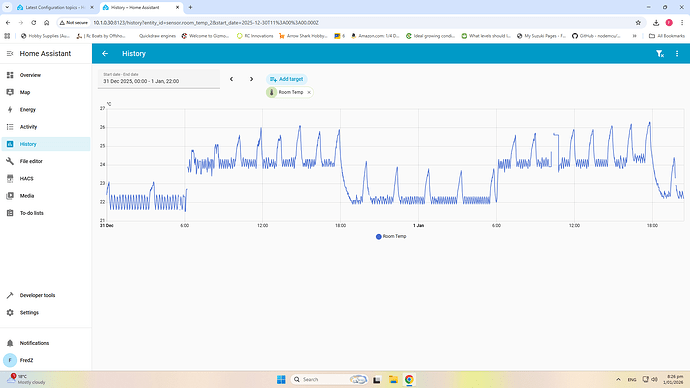
Task: Open the RC Innovations bookmark
Action: [255, 36]
